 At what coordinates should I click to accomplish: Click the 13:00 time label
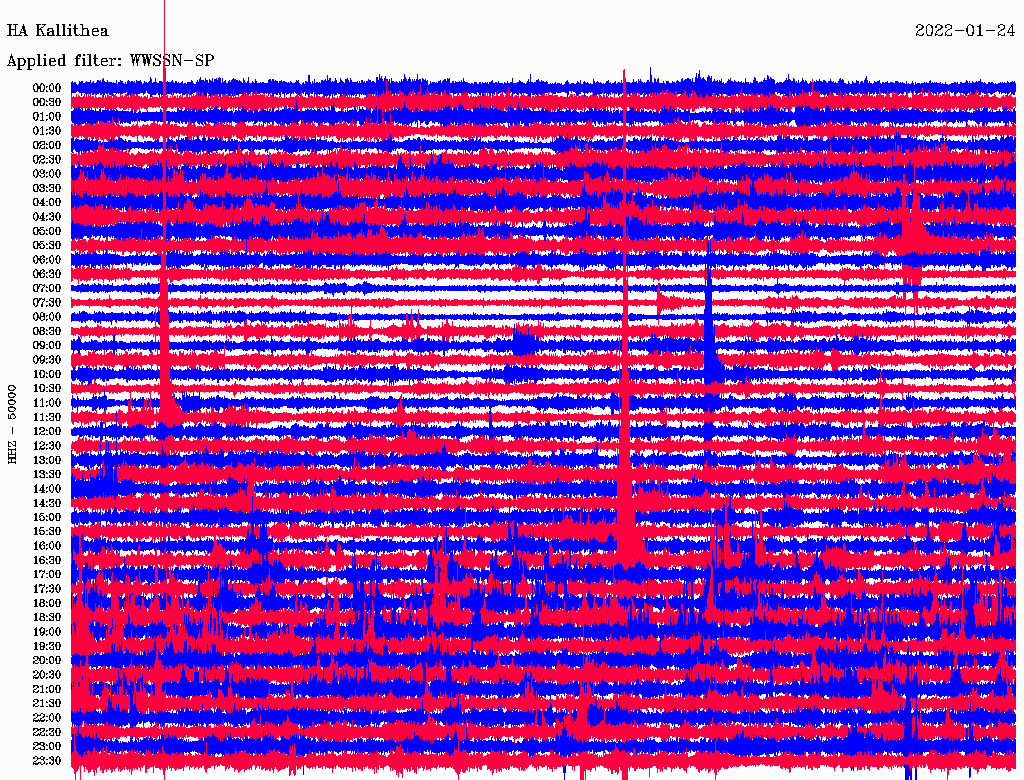point(46,461)
